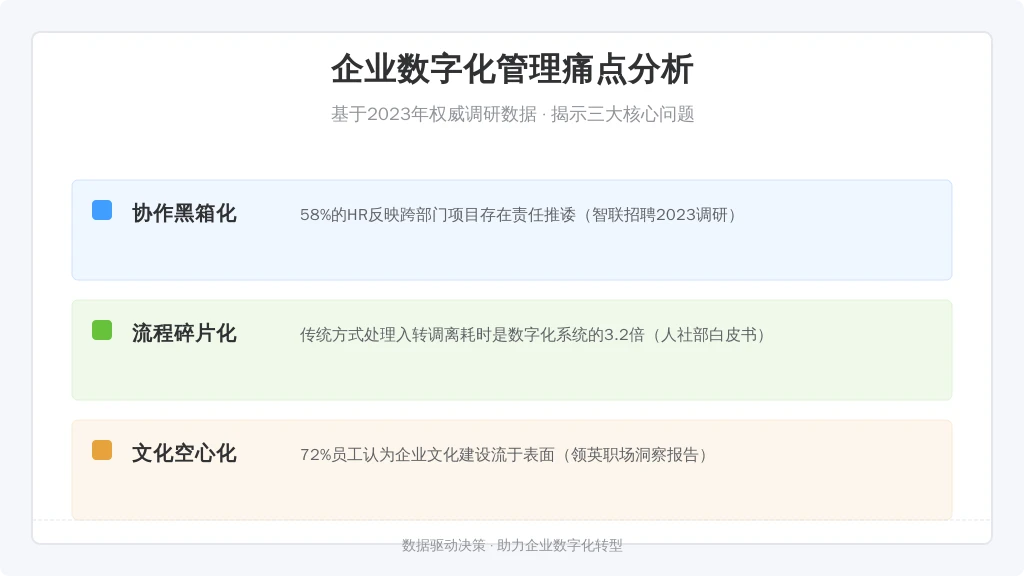Click the subtitle about 2023年权威调研数据

512,114
